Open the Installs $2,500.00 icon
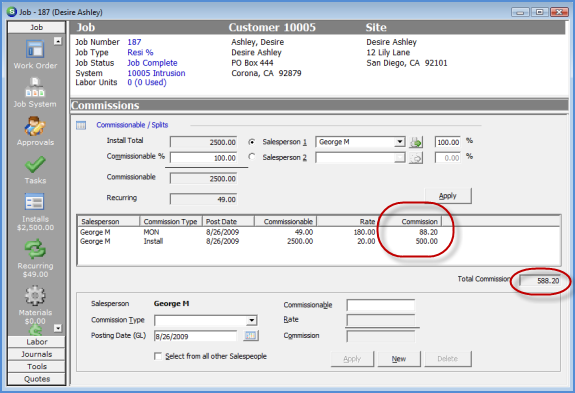The height and width of the screenshot is (393, 575). point(34,202)
